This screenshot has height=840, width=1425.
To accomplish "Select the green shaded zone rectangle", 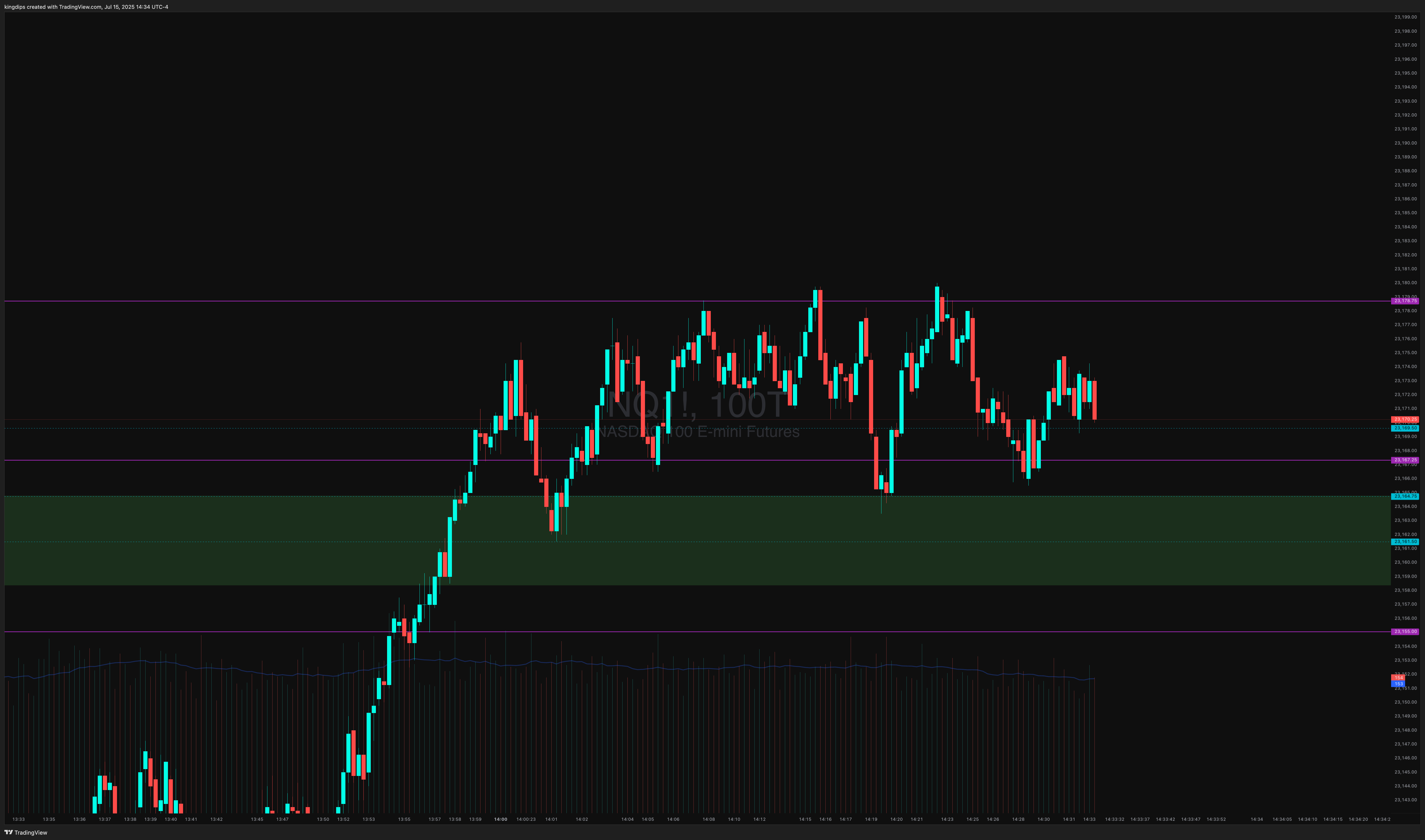I will (697, 541).
